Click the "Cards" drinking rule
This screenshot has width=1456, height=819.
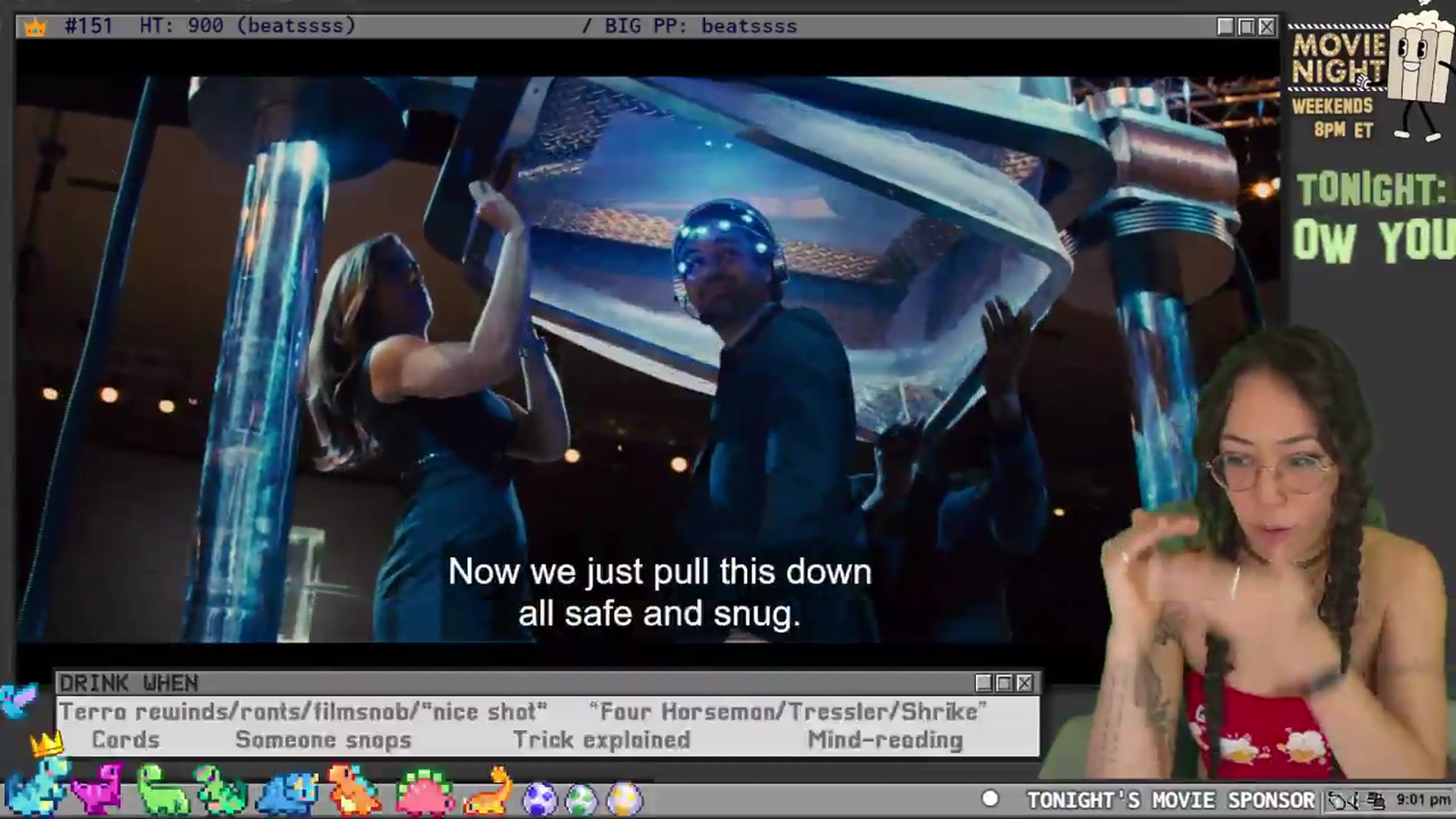pos(126,739)
